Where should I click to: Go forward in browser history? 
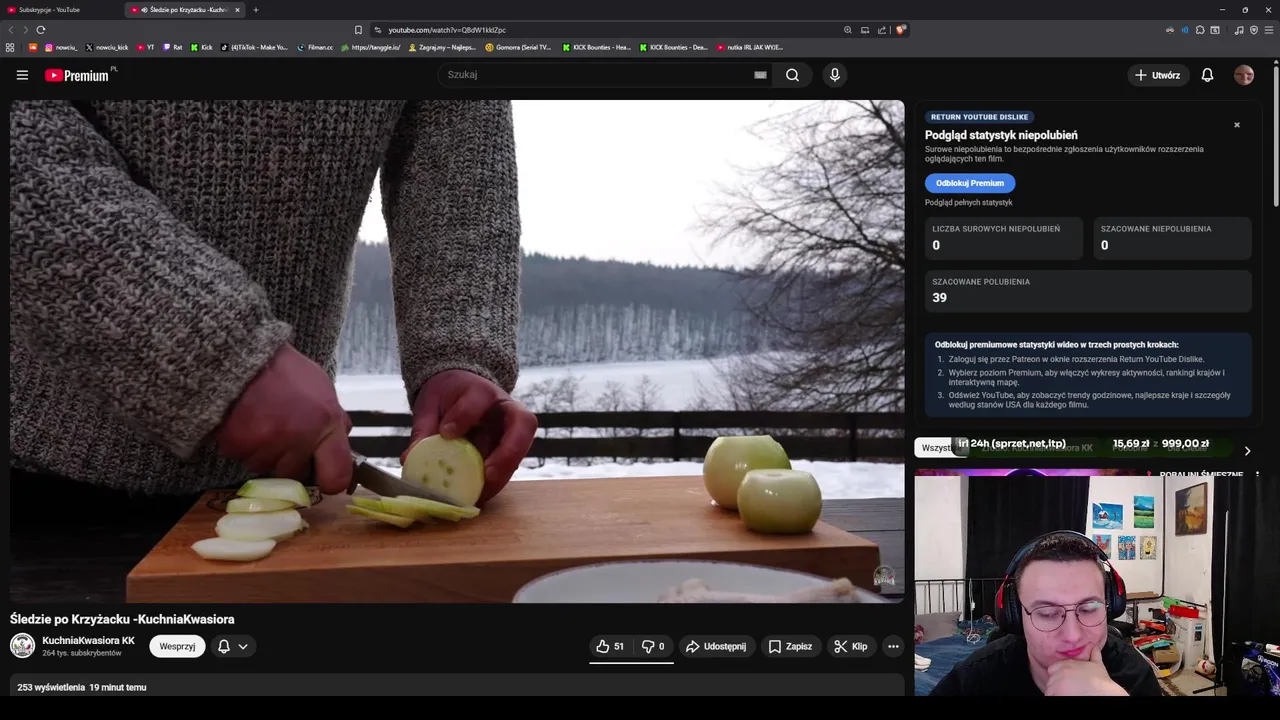pyautogui.click(x=24, y=30)
